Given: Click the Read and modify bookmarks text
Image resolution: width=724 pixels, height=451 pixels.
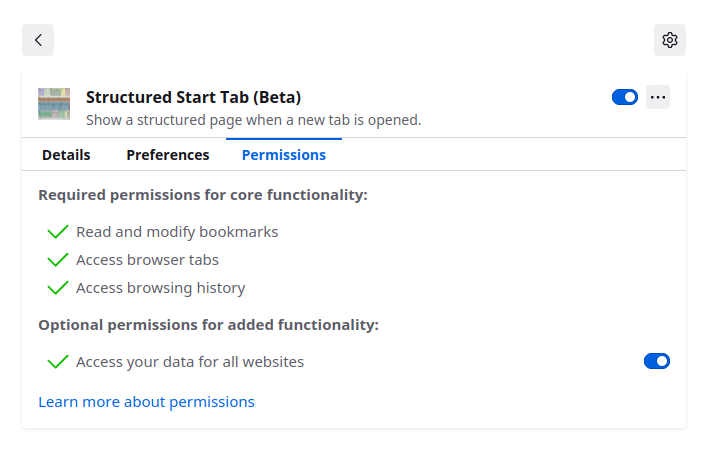Looking at the screenshot, I should [x=177, y=232].
